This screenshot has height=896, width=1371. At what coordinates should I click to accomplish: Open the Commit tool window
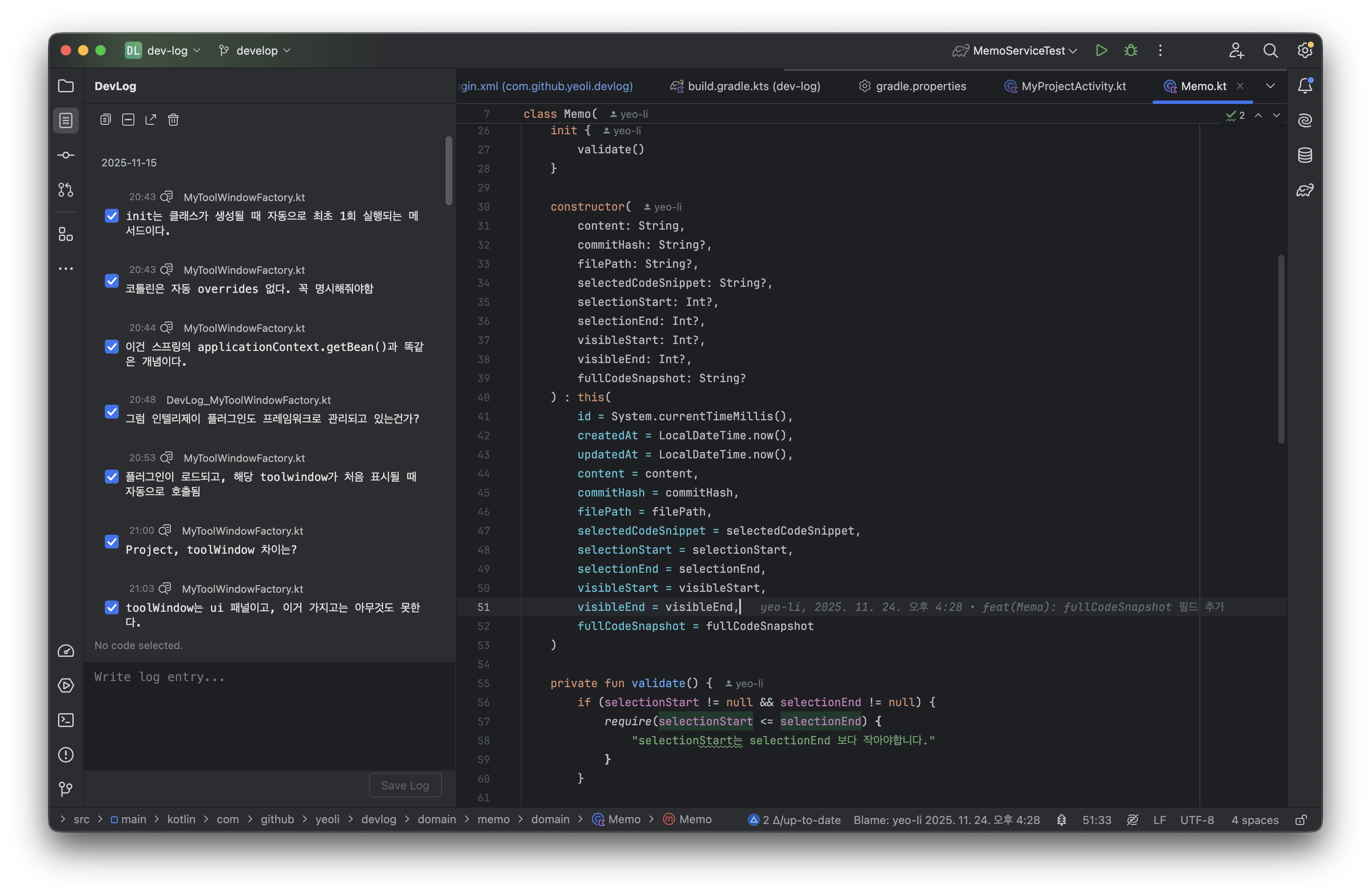point(66,155)
